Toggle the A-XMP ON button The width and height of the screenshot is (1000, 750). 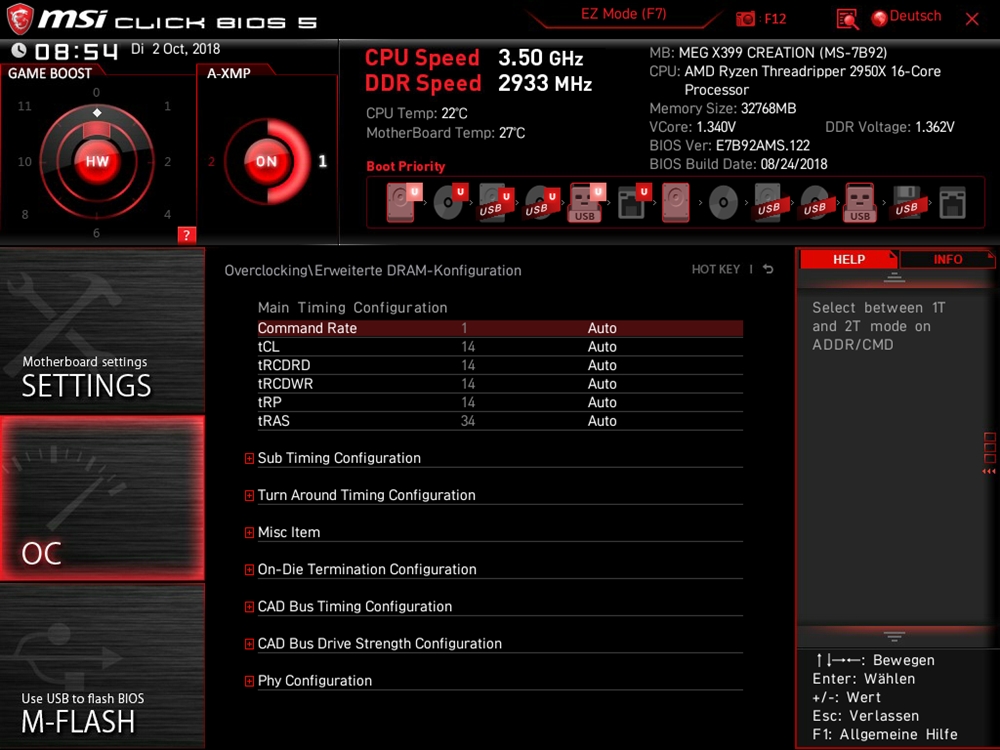(267, 161)
